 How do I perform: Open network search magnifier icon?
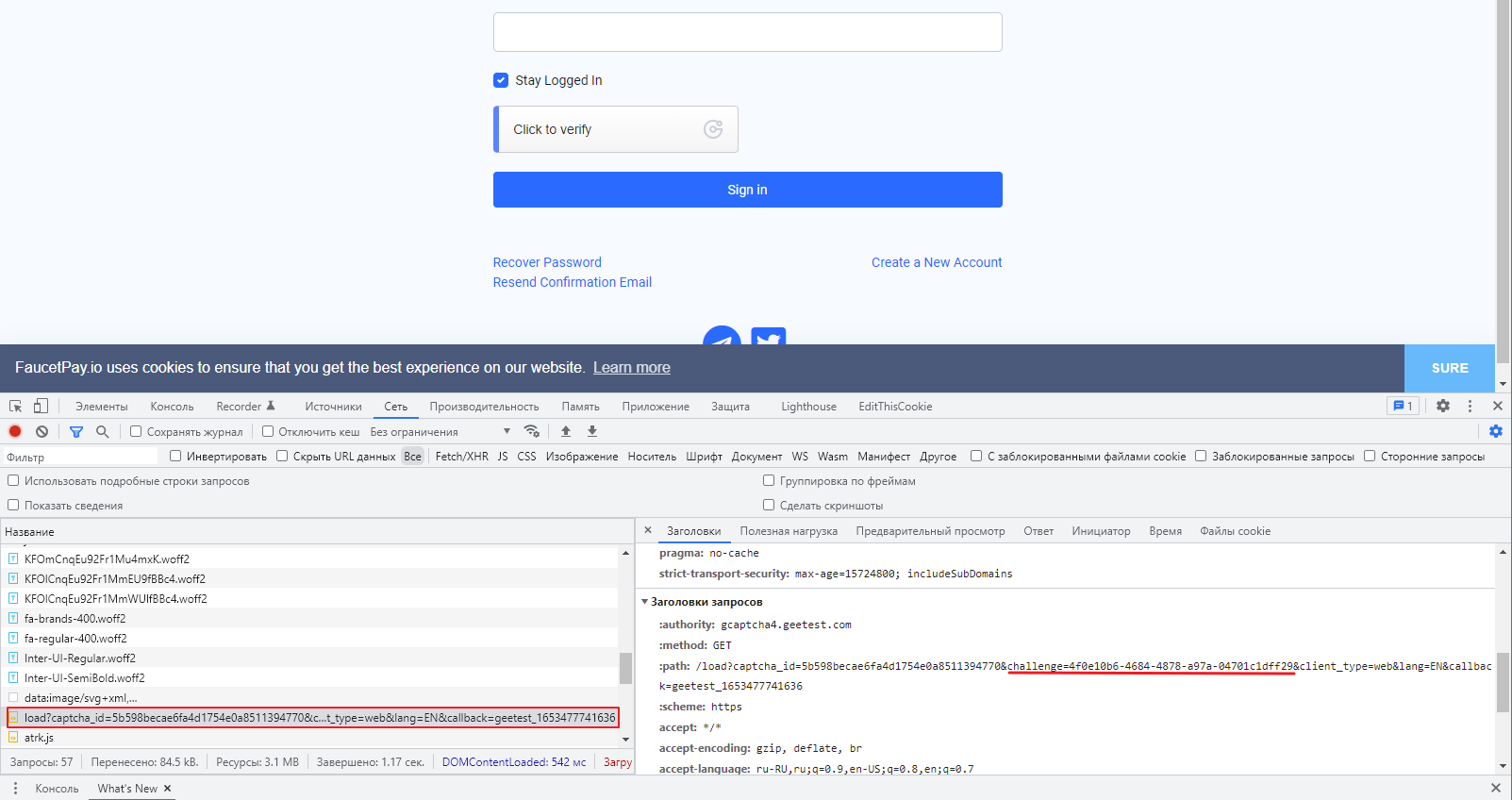(x=103, y=431)
